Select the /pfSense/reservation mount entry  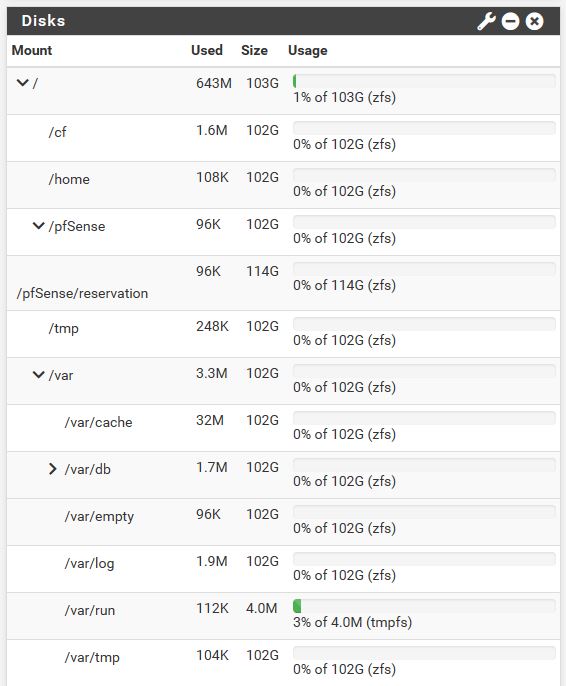82,293
